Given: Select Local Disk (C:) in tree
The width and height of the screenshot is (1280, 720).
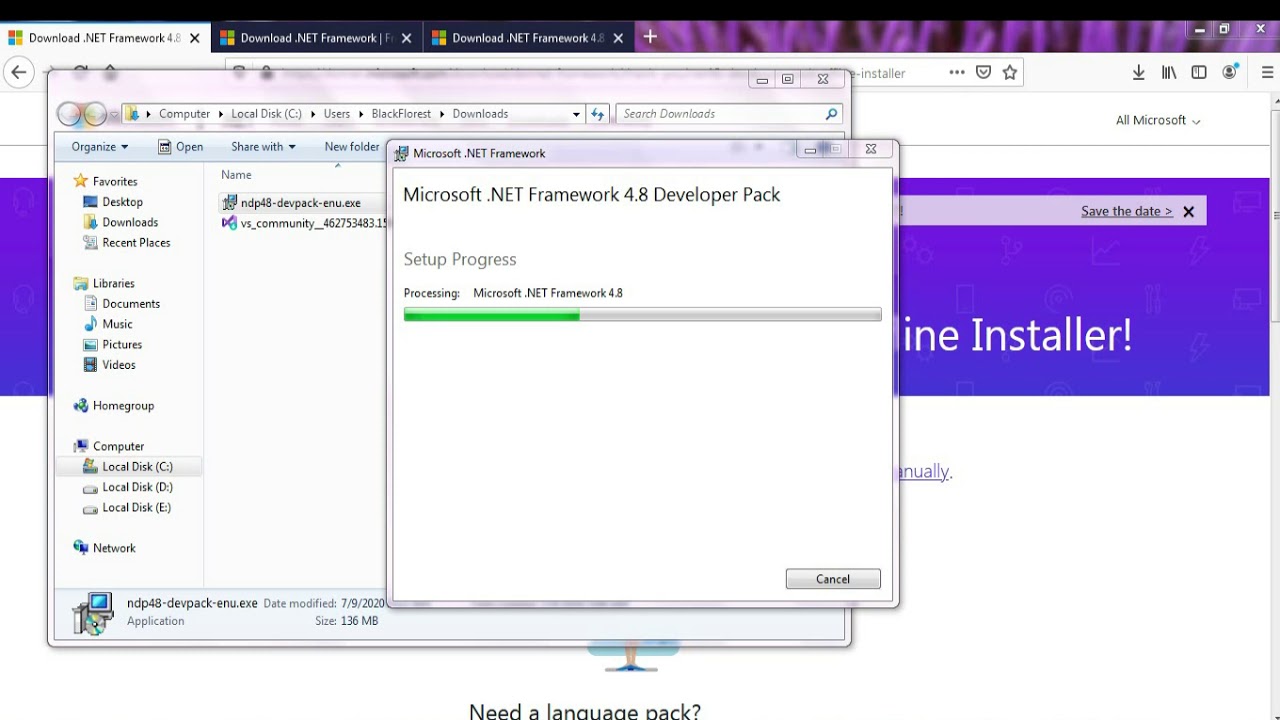Looking at the screenshot, I should 137,466.
